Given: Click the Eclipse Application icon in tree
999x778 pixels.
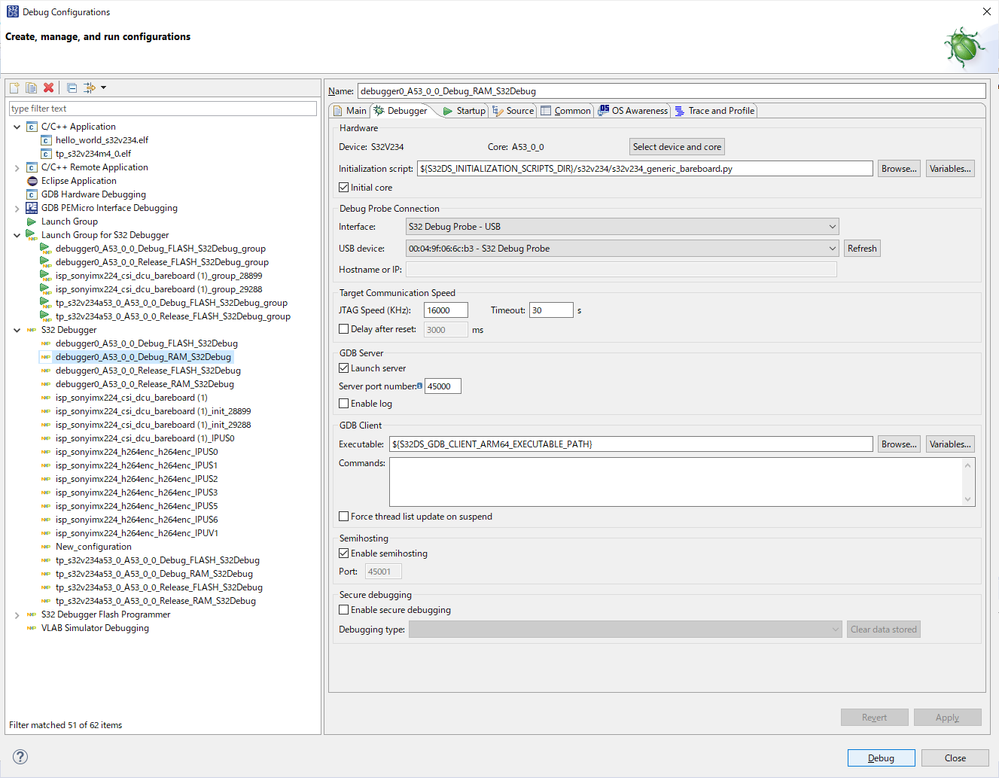Looking at the screenshot, I should (x=32, y=181).
